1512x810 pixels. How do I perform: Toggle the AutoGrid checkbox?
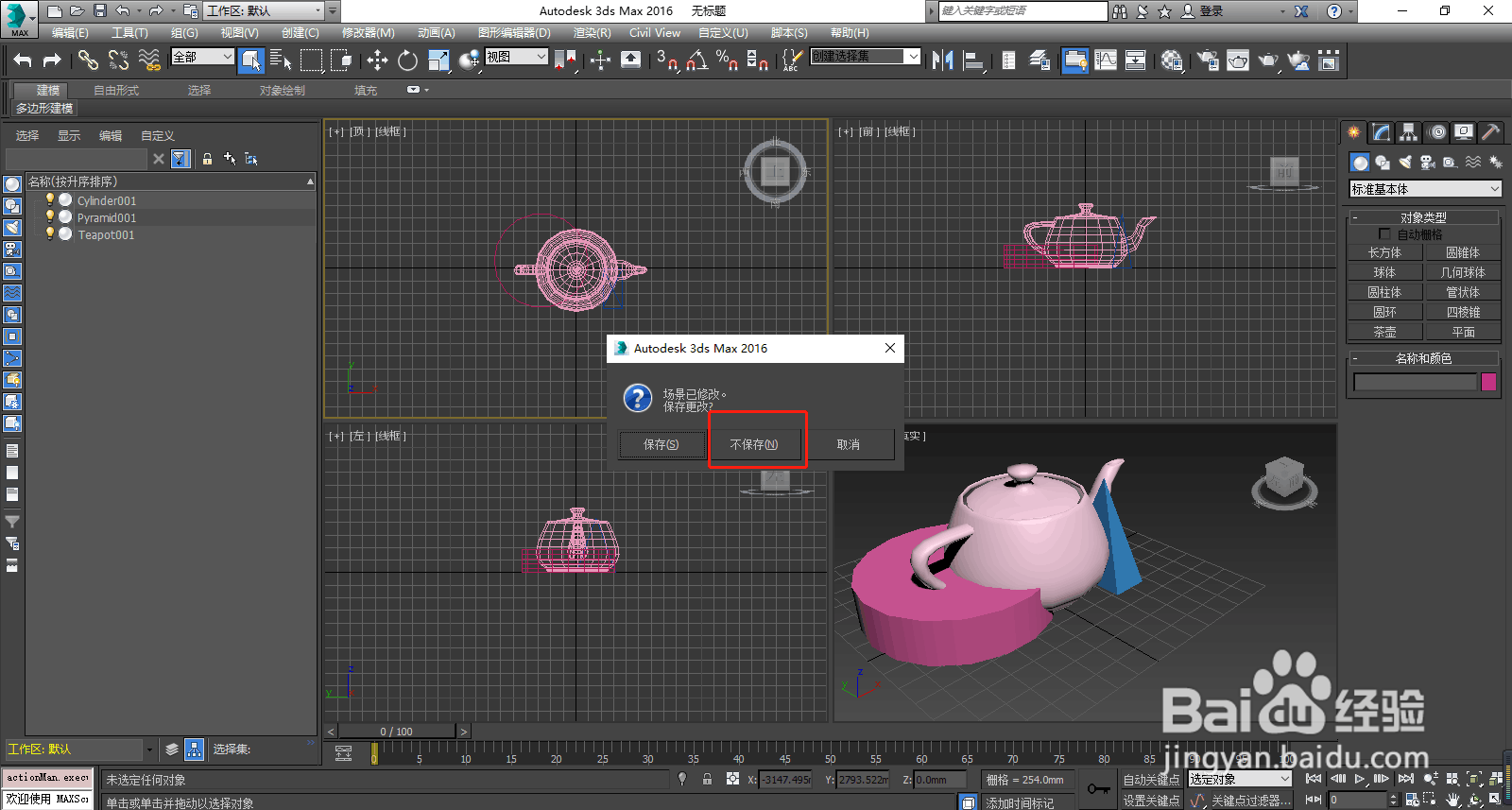click(x=1384, y=233)
